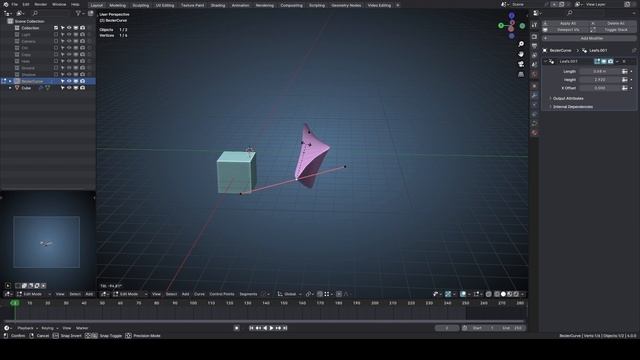
Task: Open the Render menu
Action: [40, 4]
